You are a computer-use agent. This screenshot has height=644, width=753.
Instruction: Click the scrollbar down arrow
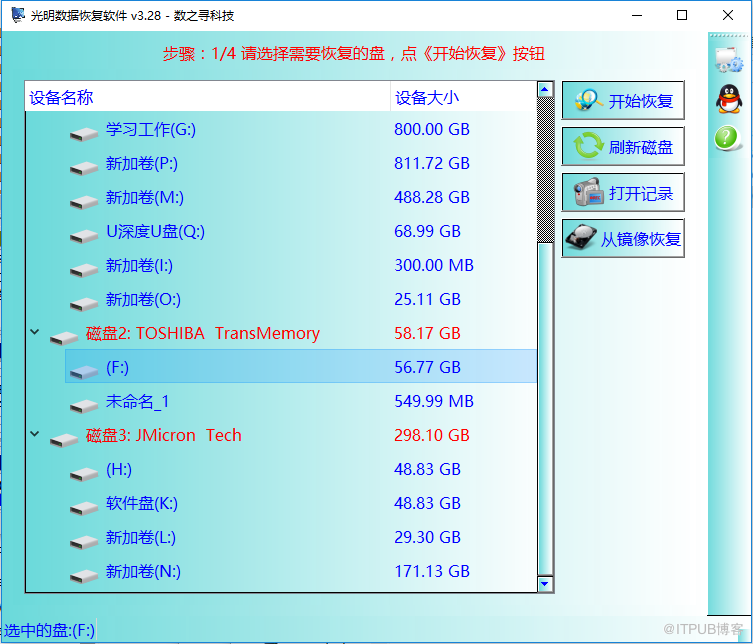545,583
